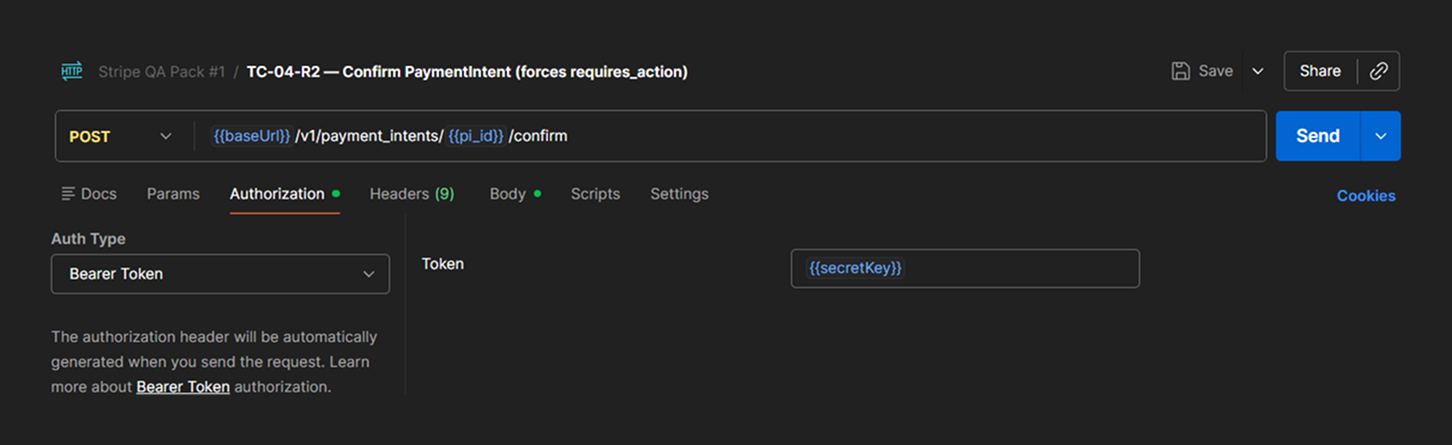Click the Save floppy disk icon
The height and width of the screenshot is (445, 1452).
pyautogui.click(x=1180, y=71)
